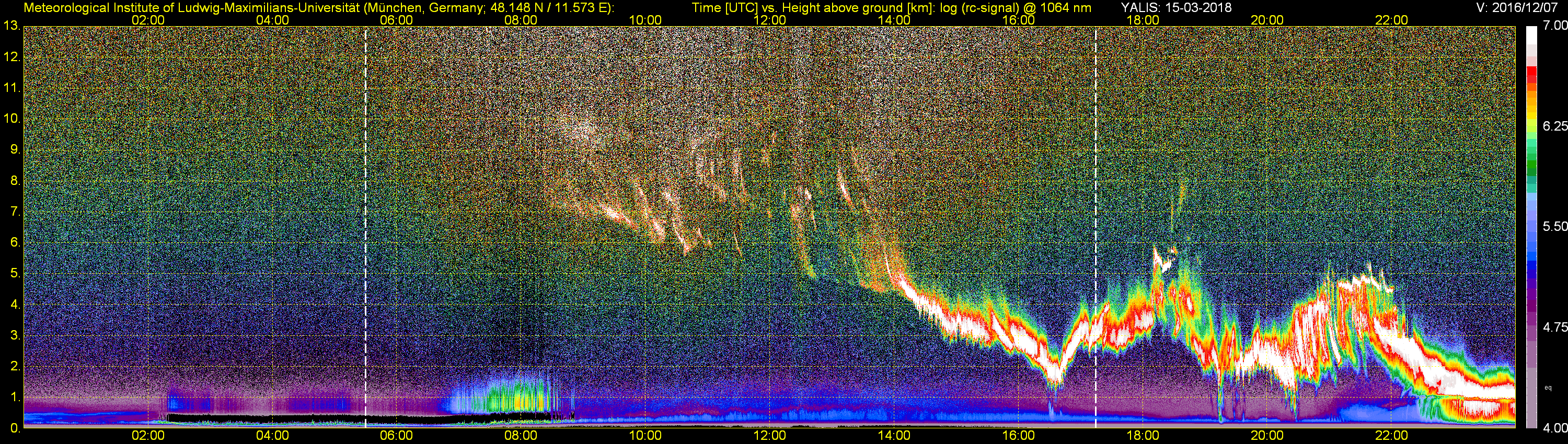
Task: Click the 5.50 value on the color scale
Action: pos(1554,226)
